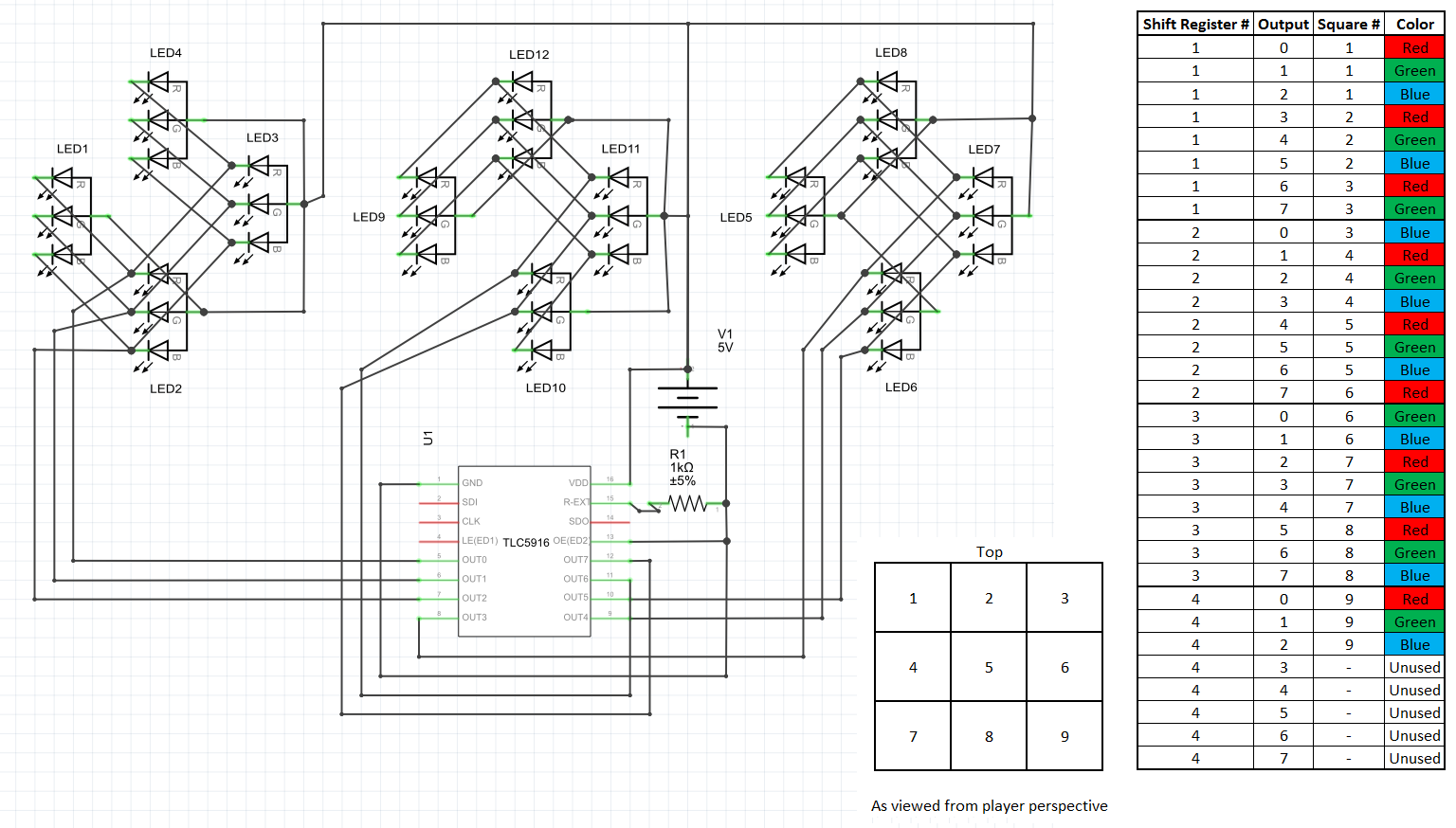
Task: Click the 'Shift Register #' column header
Action: pos(1195,25)
